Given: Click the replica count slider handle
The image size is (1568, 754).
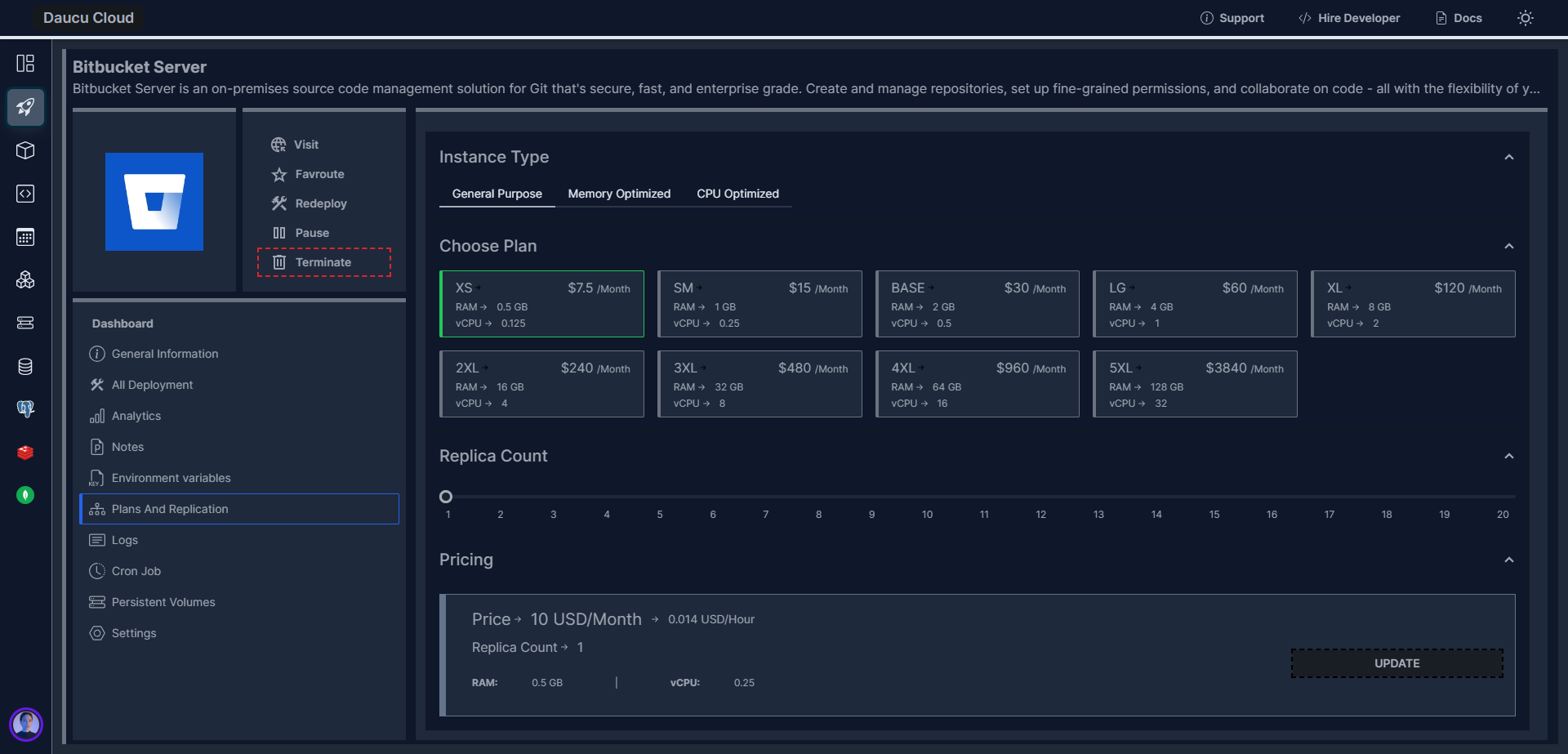Looking at the screenshot, I should [x=446, y=497].
